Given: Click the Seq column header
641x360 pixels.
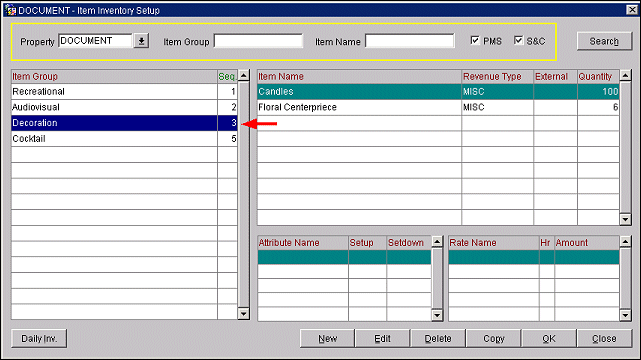Looking at the screenshot, I should 227,77.
